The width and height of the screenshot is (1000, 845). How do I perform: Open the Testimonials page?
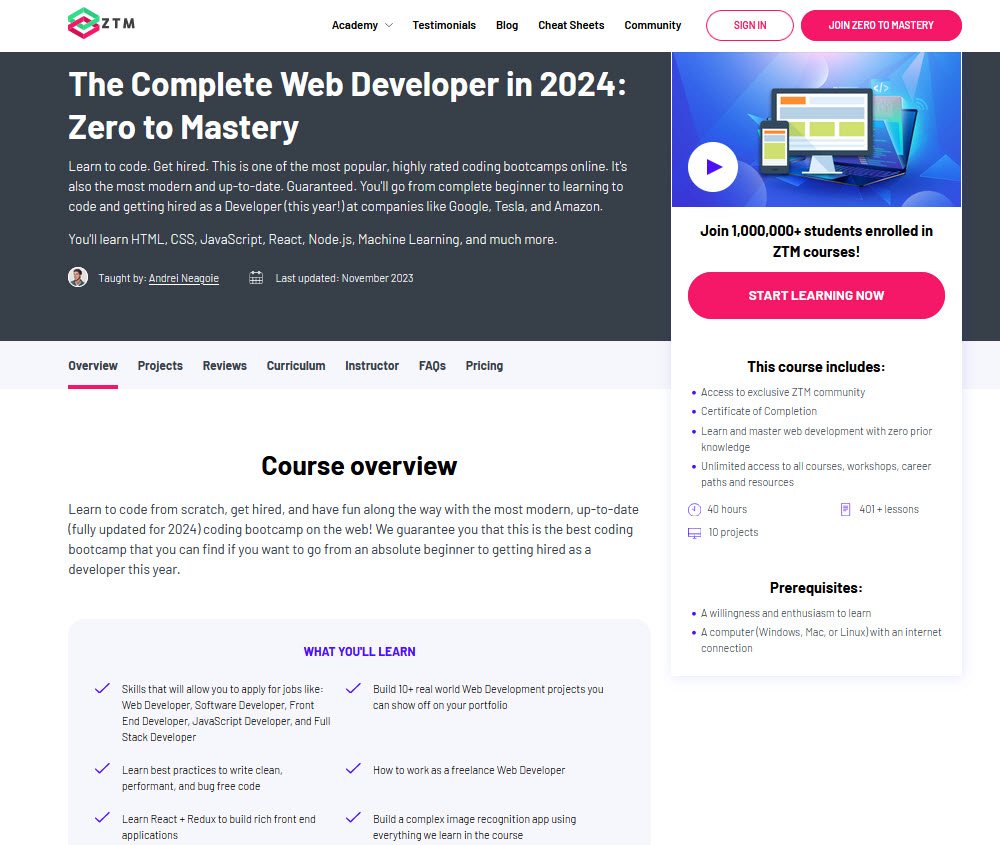click(444, 25)
